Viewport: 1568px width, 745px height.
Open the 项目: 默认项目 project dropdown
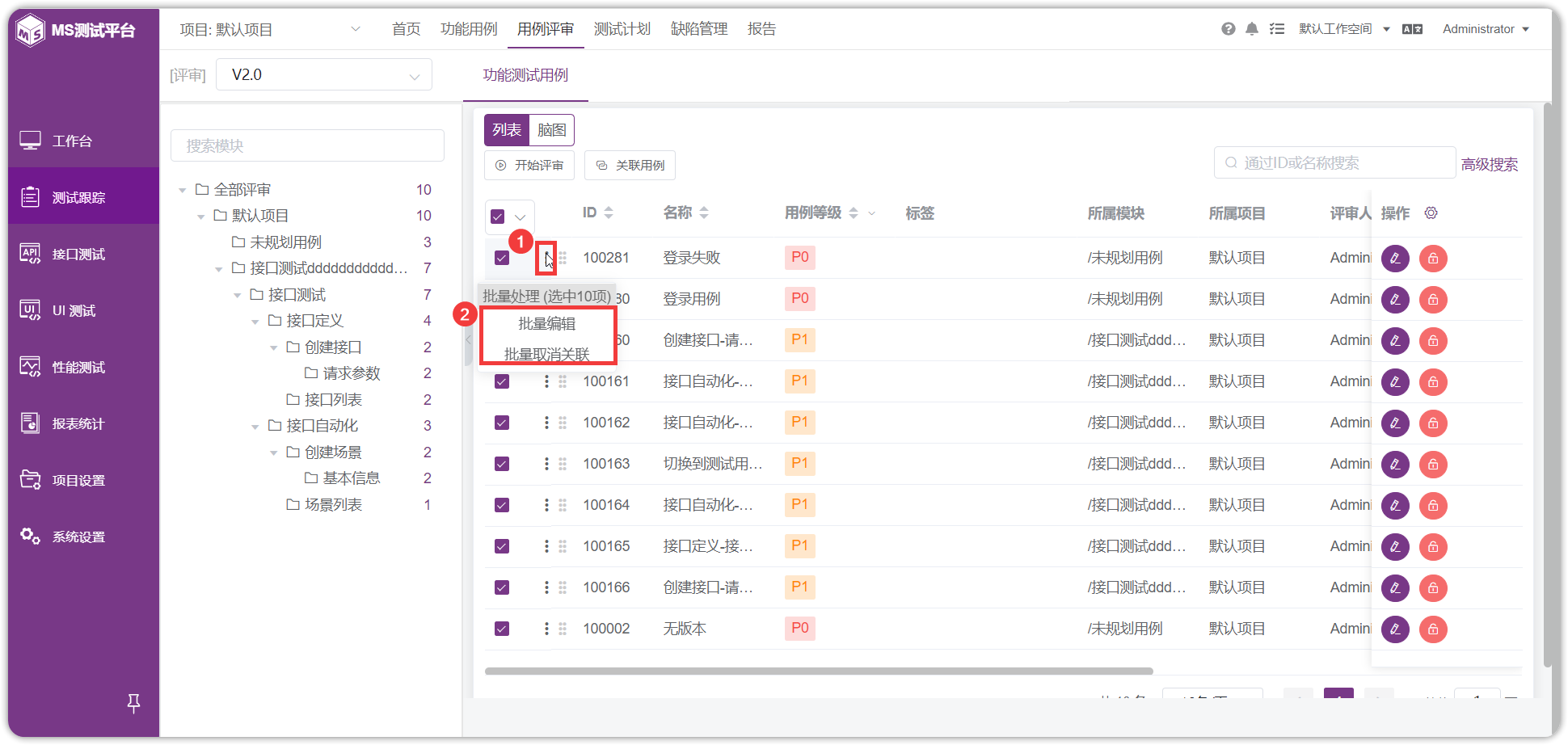point(270,30)
